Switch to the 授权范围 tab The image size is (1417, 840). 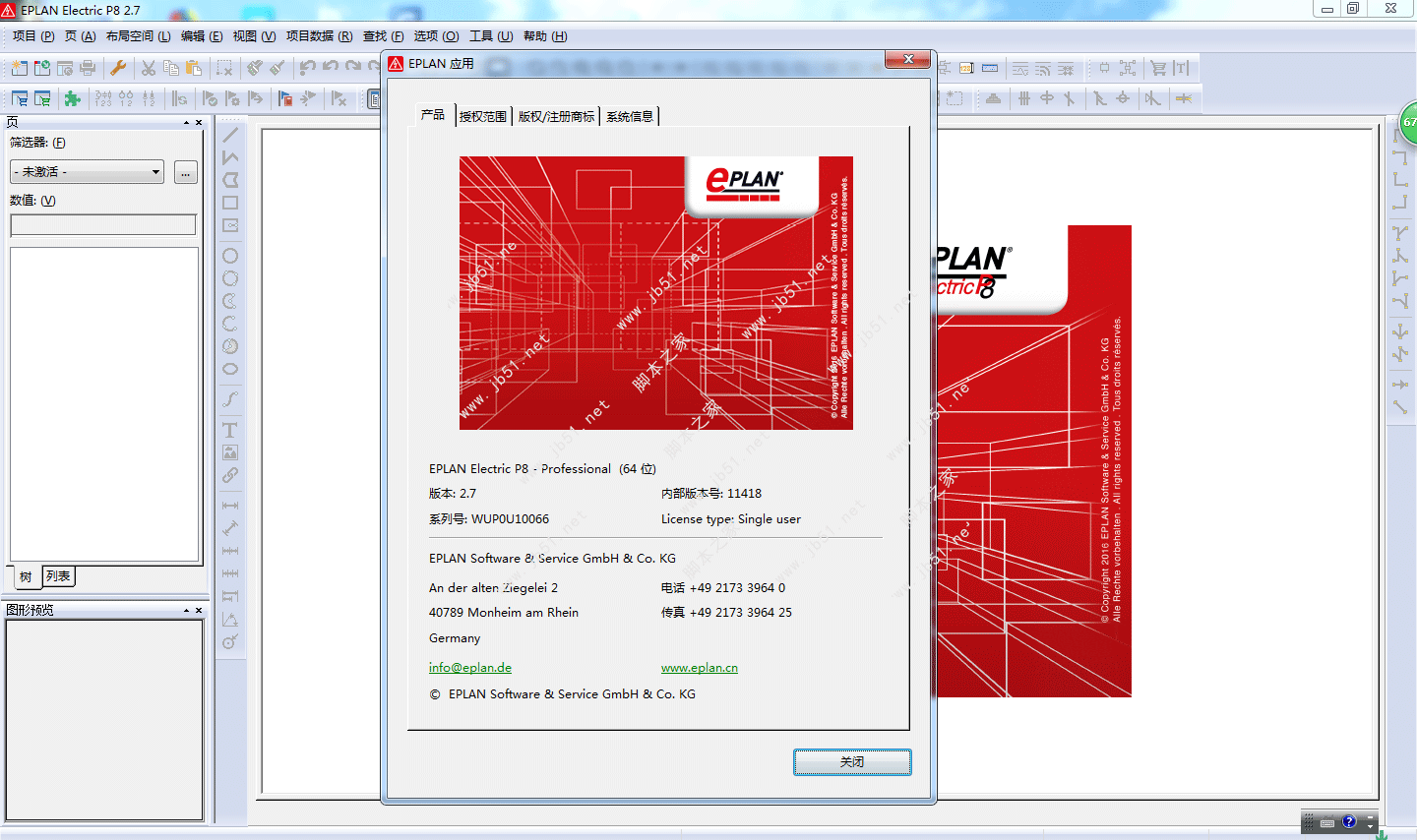coord(482,116)
